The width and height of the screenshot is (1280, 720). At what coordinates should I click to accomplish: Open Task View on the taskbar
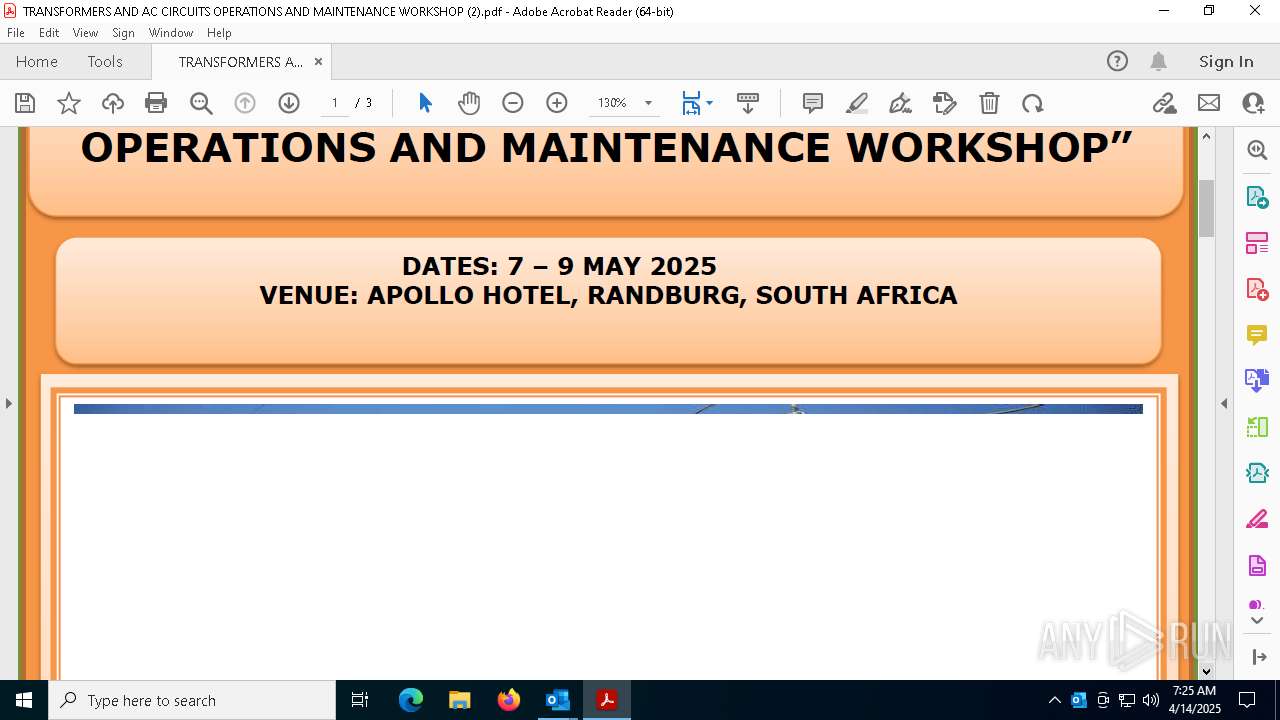(360, 700)
